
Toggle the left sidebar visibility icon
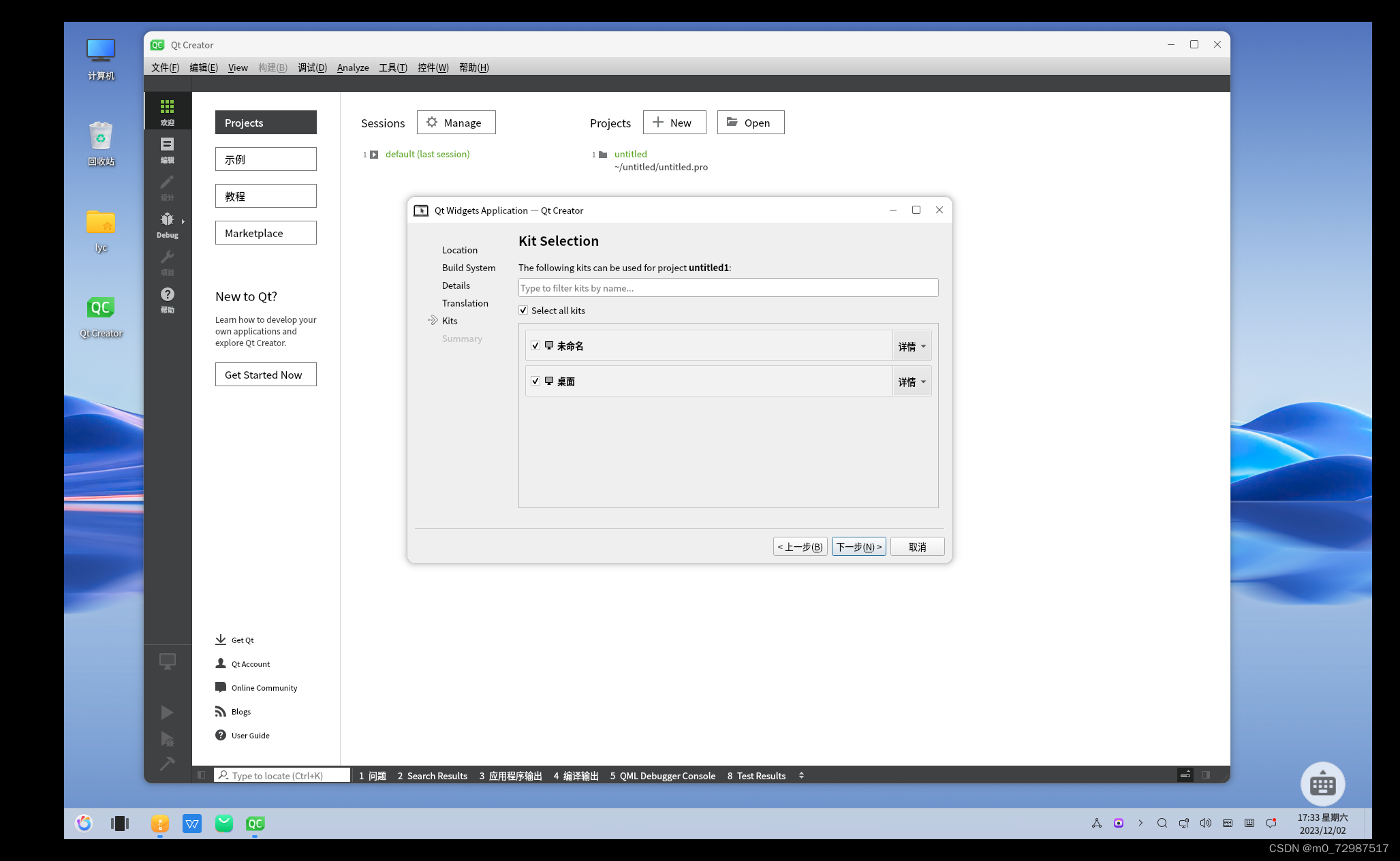[x=201, y=775]
